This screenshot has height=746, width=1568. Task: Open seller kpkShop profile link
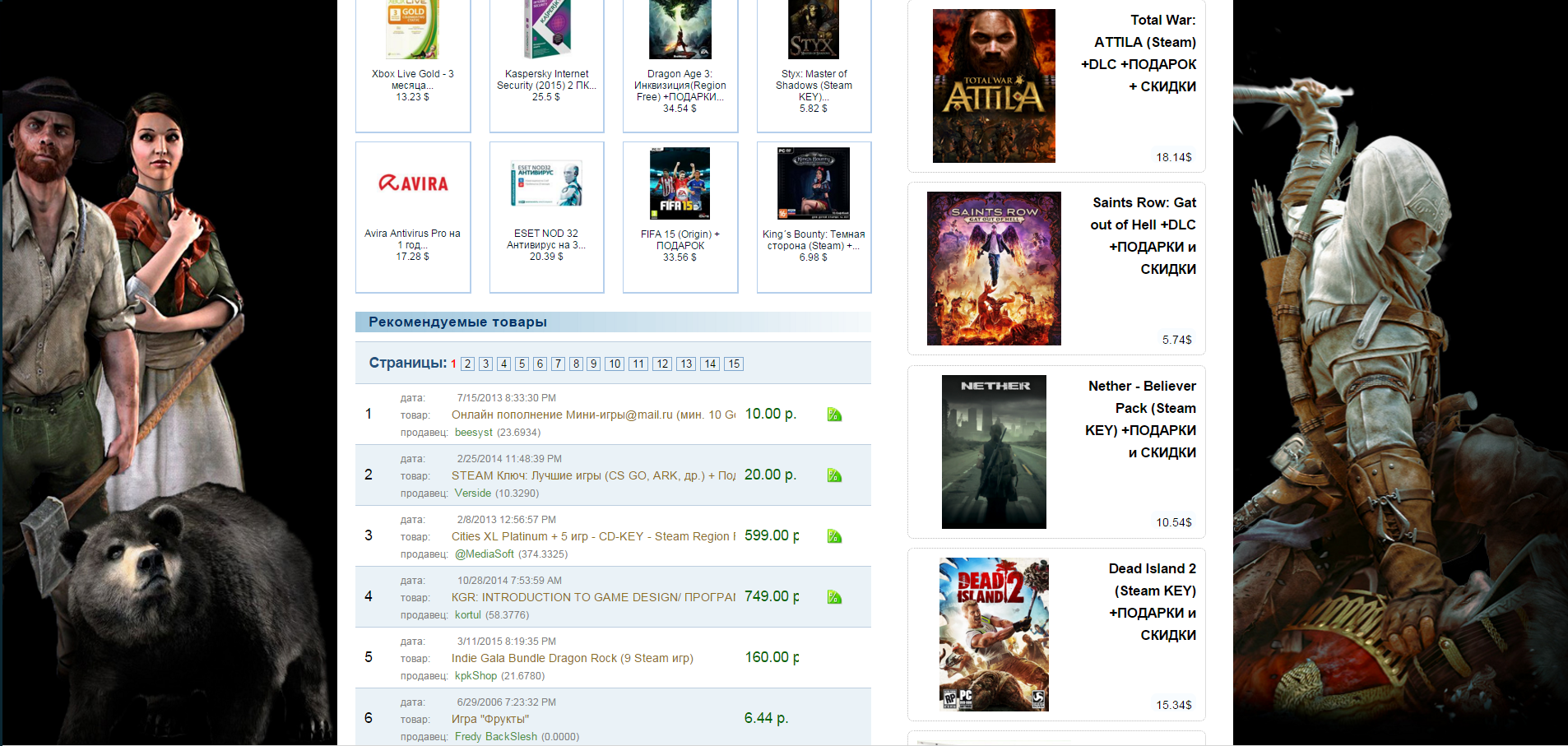[476, 676]
